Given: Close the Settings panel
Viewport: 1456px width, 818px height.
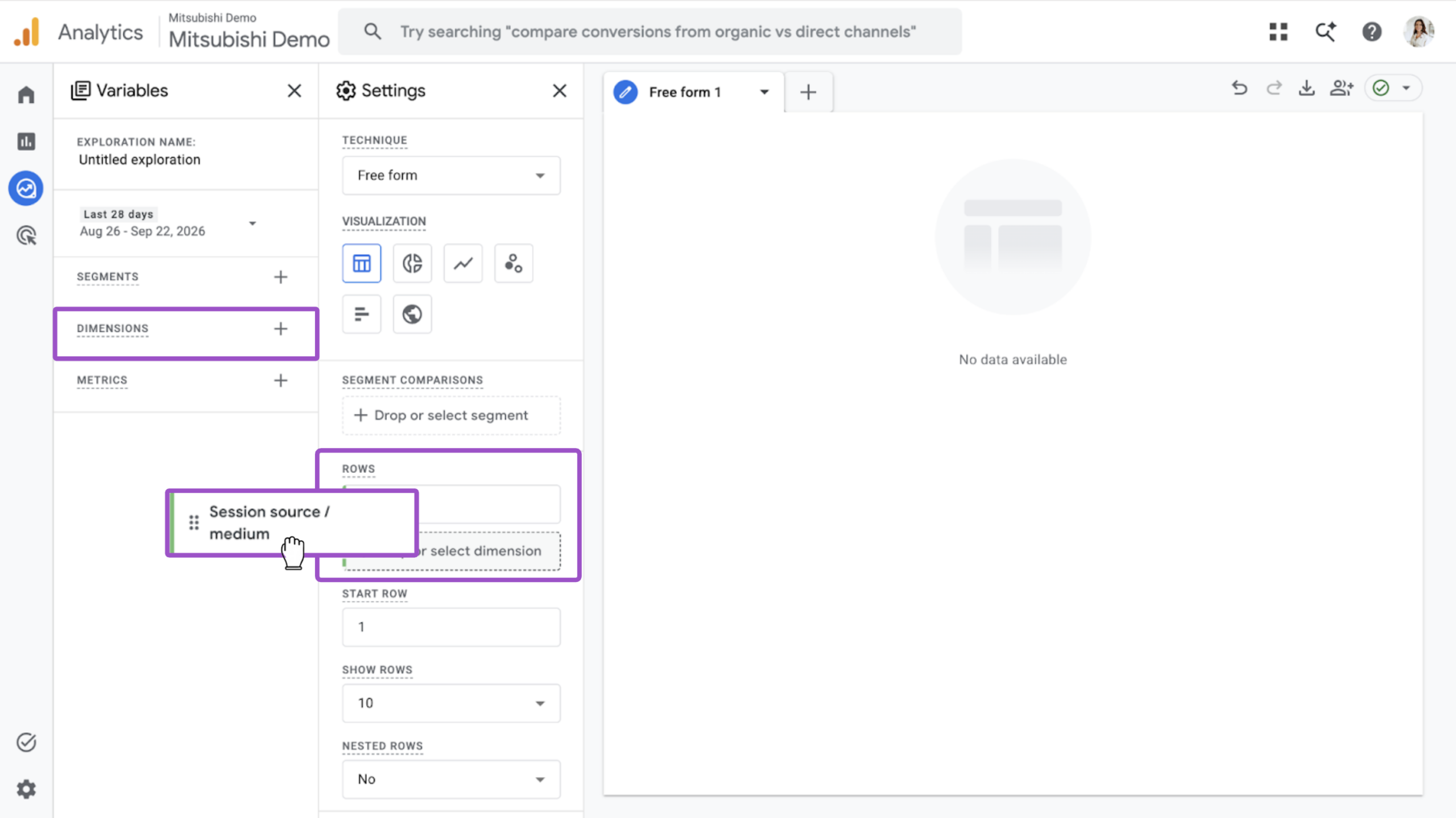Looking at the screenshot, I should pyautogui.click(x=560, y=90).
